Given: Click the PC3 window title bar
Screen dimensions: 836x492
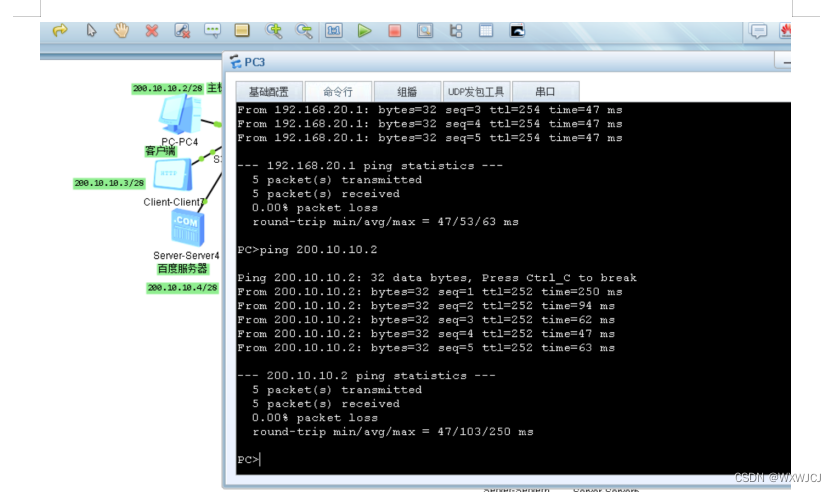Looking at the screenshot, I should [507, 62].
